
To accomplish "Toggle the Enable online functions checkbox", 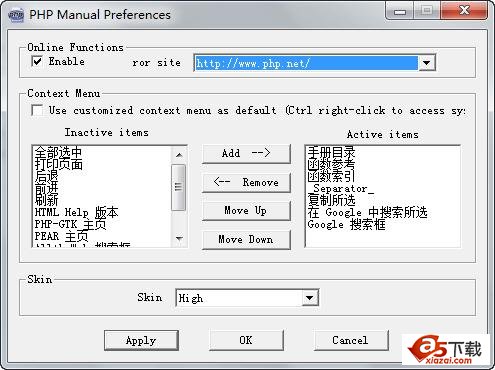I will click(37, 62).
